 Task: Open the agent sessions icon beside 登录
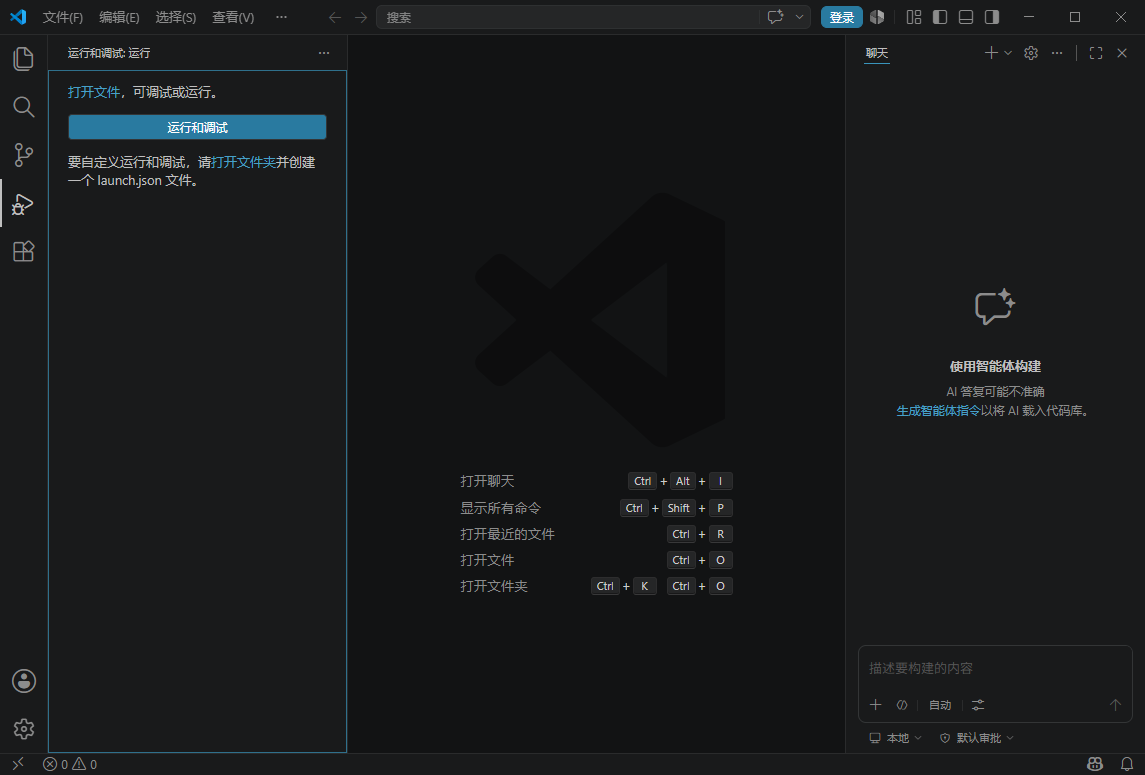tap(877, 17)
